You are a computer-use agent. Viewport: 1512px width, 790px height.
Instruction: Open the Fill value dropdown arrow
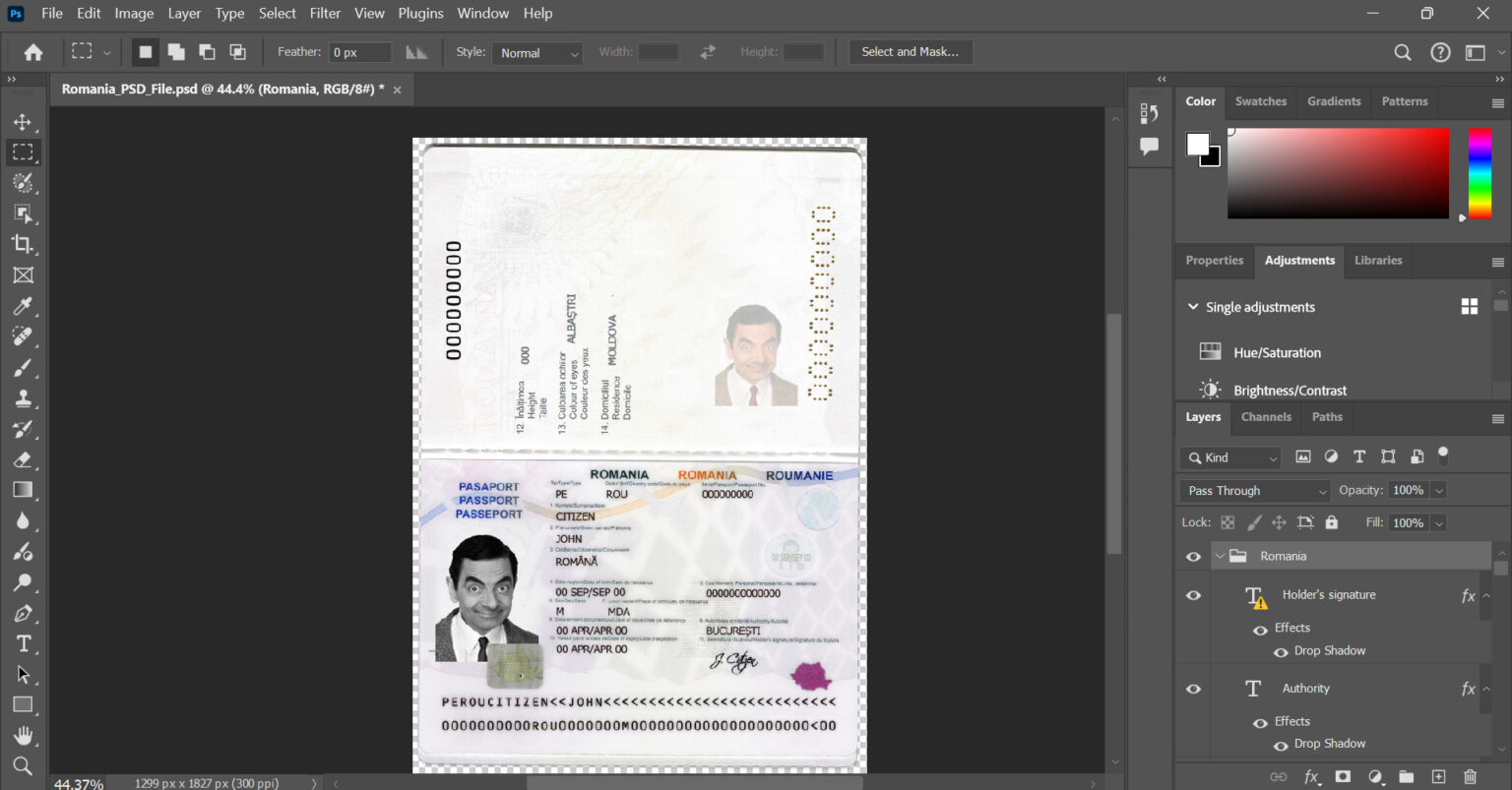(1439, 522)
